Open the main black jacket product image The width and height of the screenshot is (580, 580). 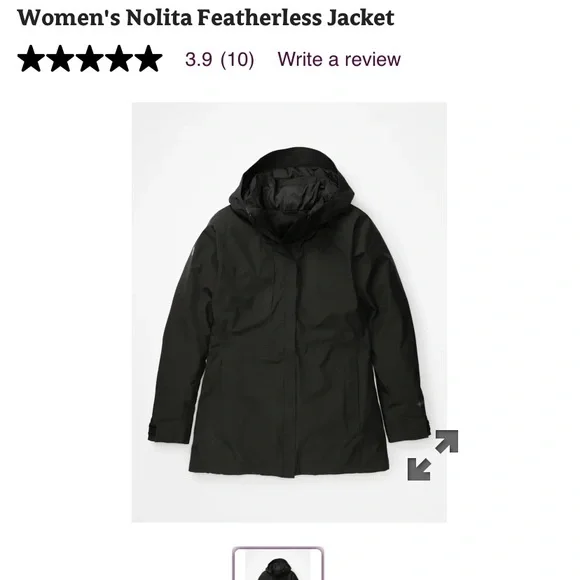(x=289, y=313)
